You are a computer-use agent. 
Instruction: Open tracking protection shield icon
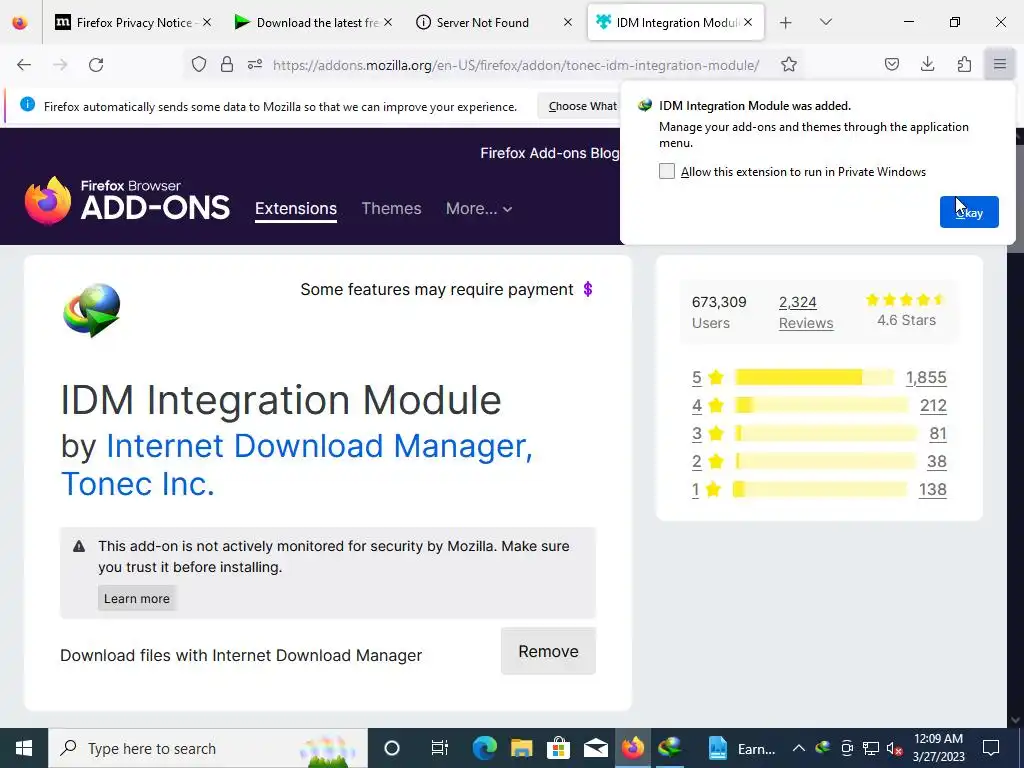pyautogui.click(x=199, y=64)
